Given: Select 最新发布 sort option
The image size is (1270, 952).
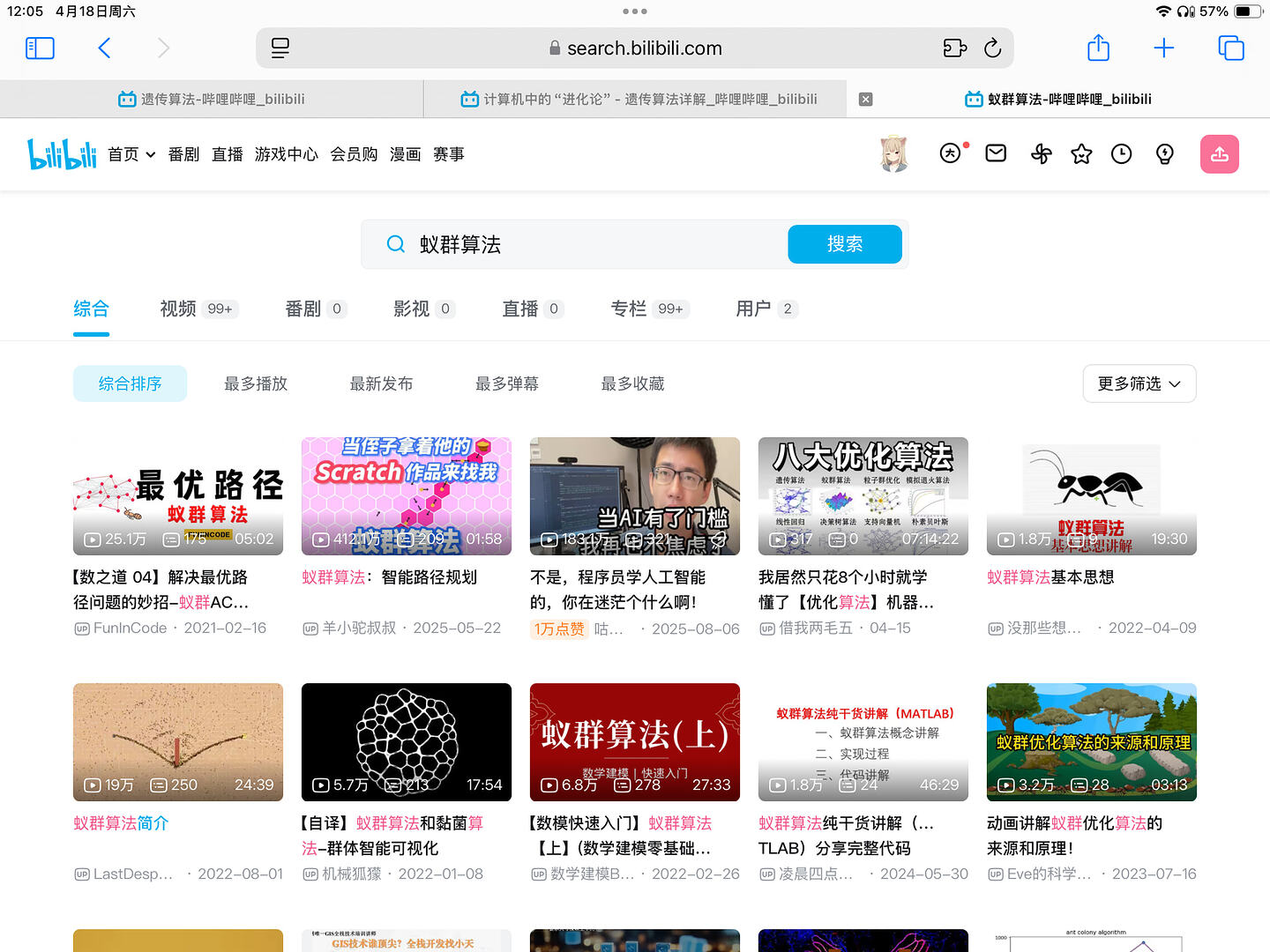Looking at the screenshot, I should point(381,383).
